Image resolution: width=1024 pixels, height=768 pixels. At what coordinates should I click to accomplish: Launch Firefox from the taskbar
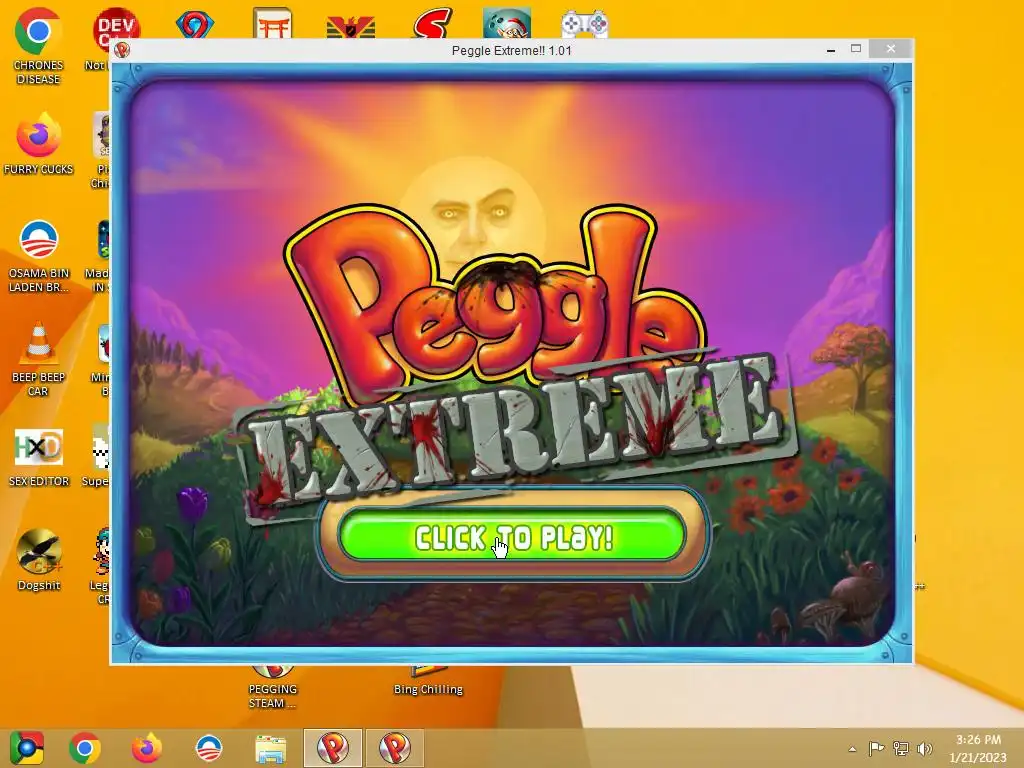pos(146,748)
